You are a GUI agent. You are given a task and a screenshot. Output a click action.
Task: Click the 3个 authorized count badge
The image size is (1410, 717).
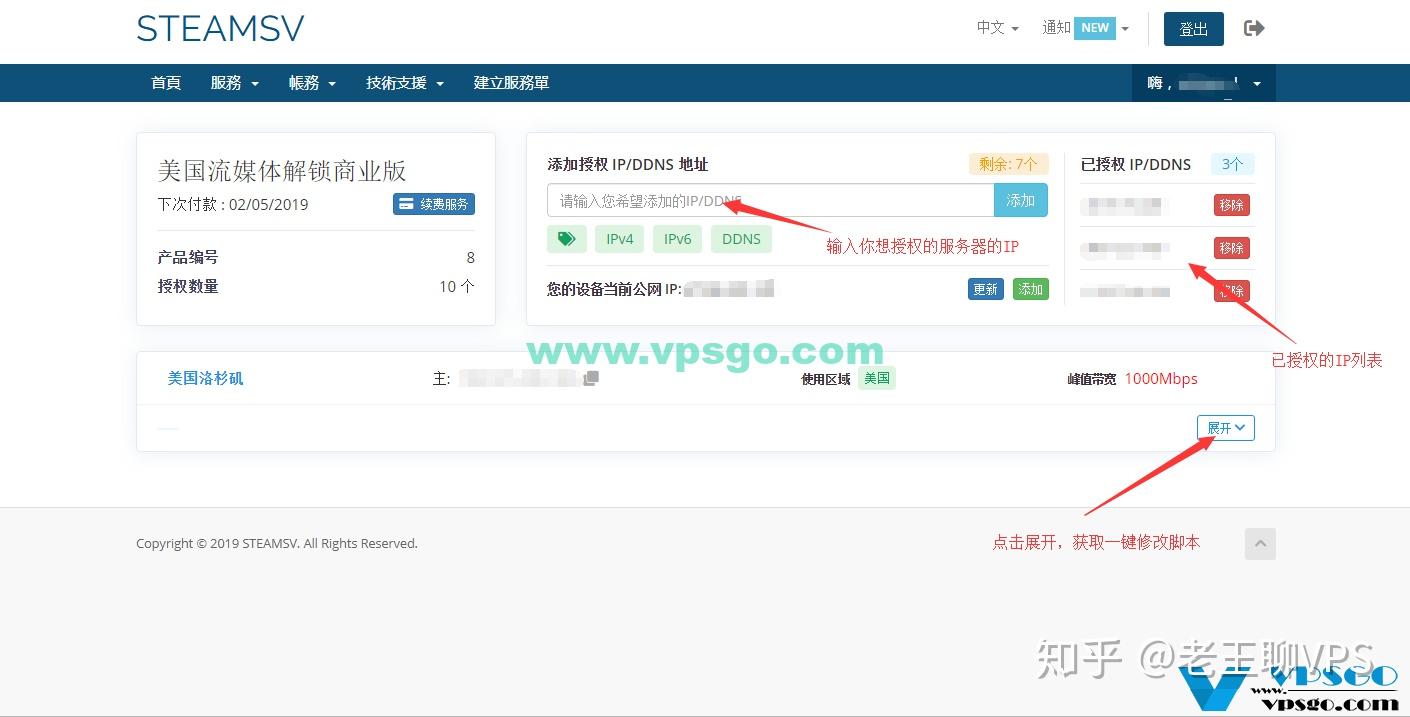(x=1232, y=164)
